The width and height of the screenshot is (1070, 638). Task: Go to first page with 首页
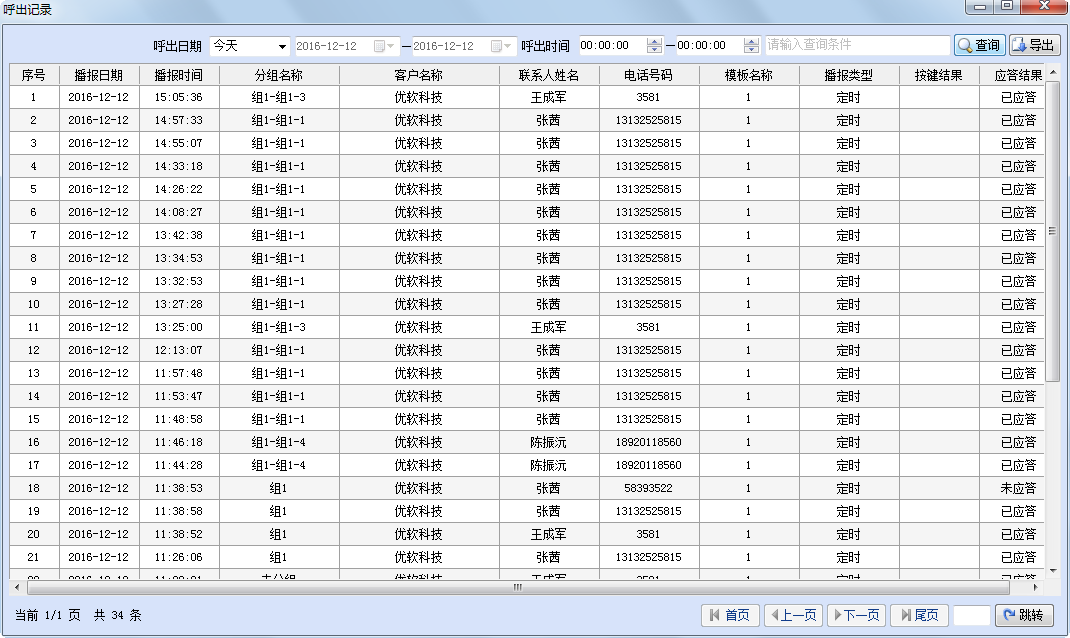(x=730, y=615)
